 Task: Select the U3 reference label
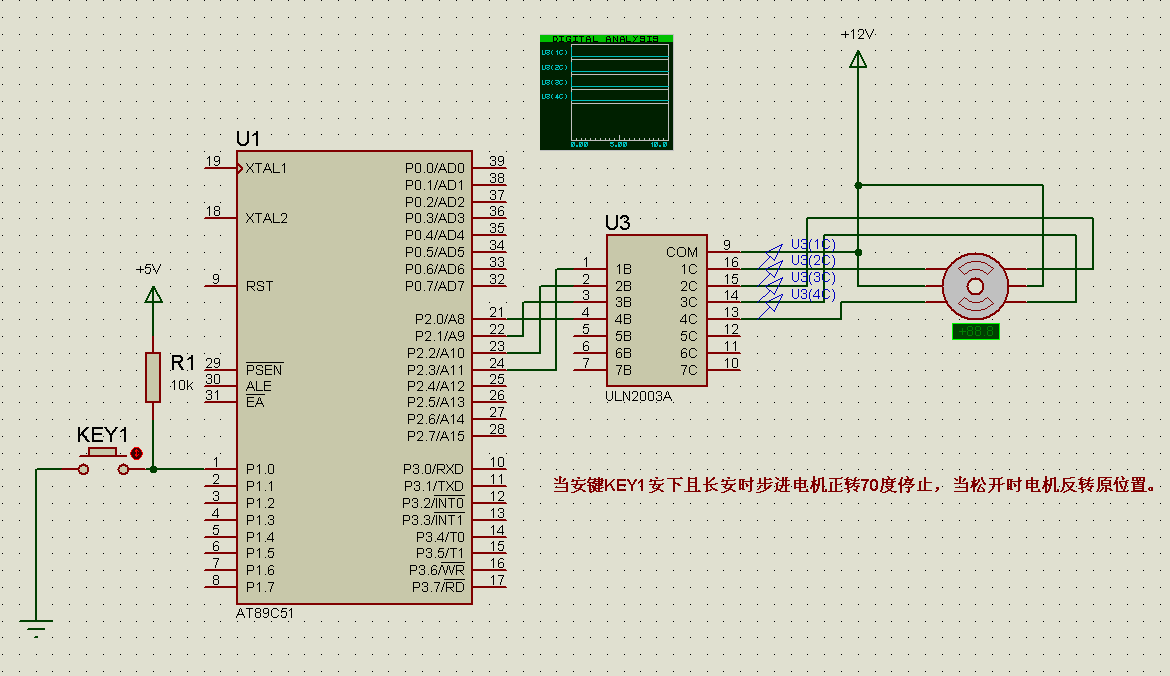[618, 222]
